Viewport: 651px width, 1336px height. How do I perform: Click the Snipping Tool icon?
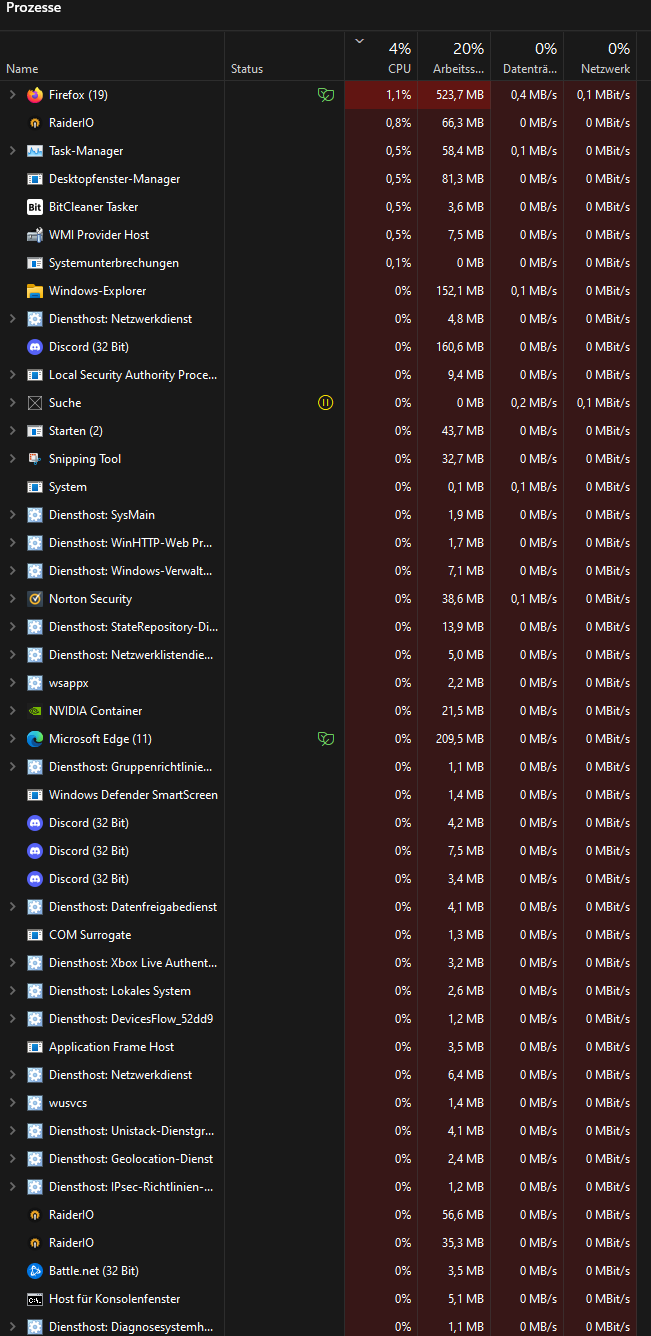coord(35,459)
